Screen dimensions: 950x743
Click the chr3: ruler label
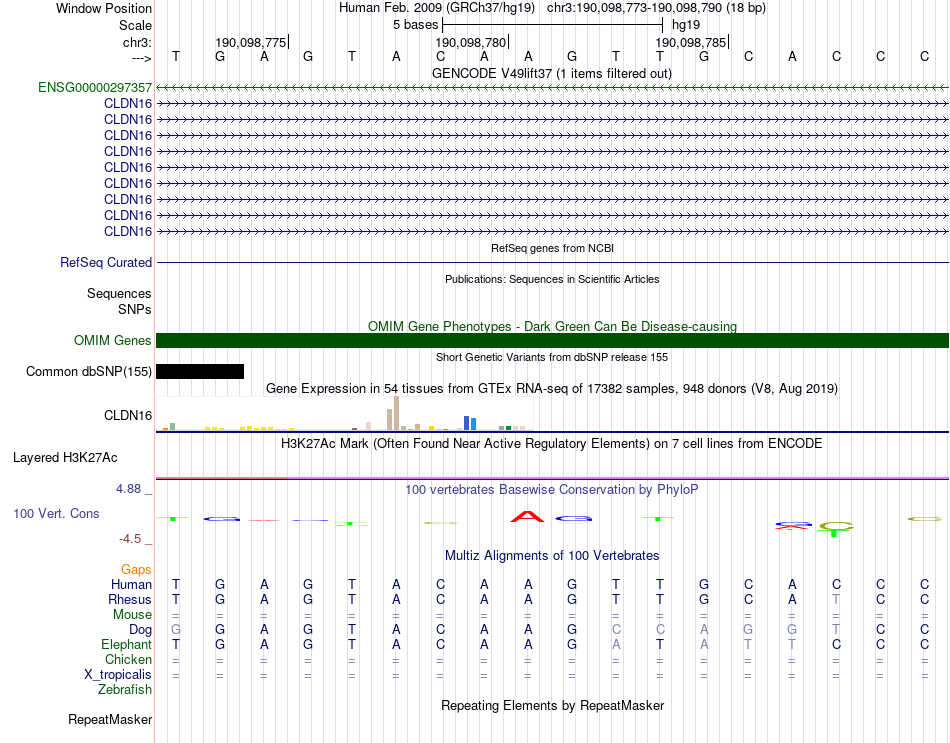point(137,42)
